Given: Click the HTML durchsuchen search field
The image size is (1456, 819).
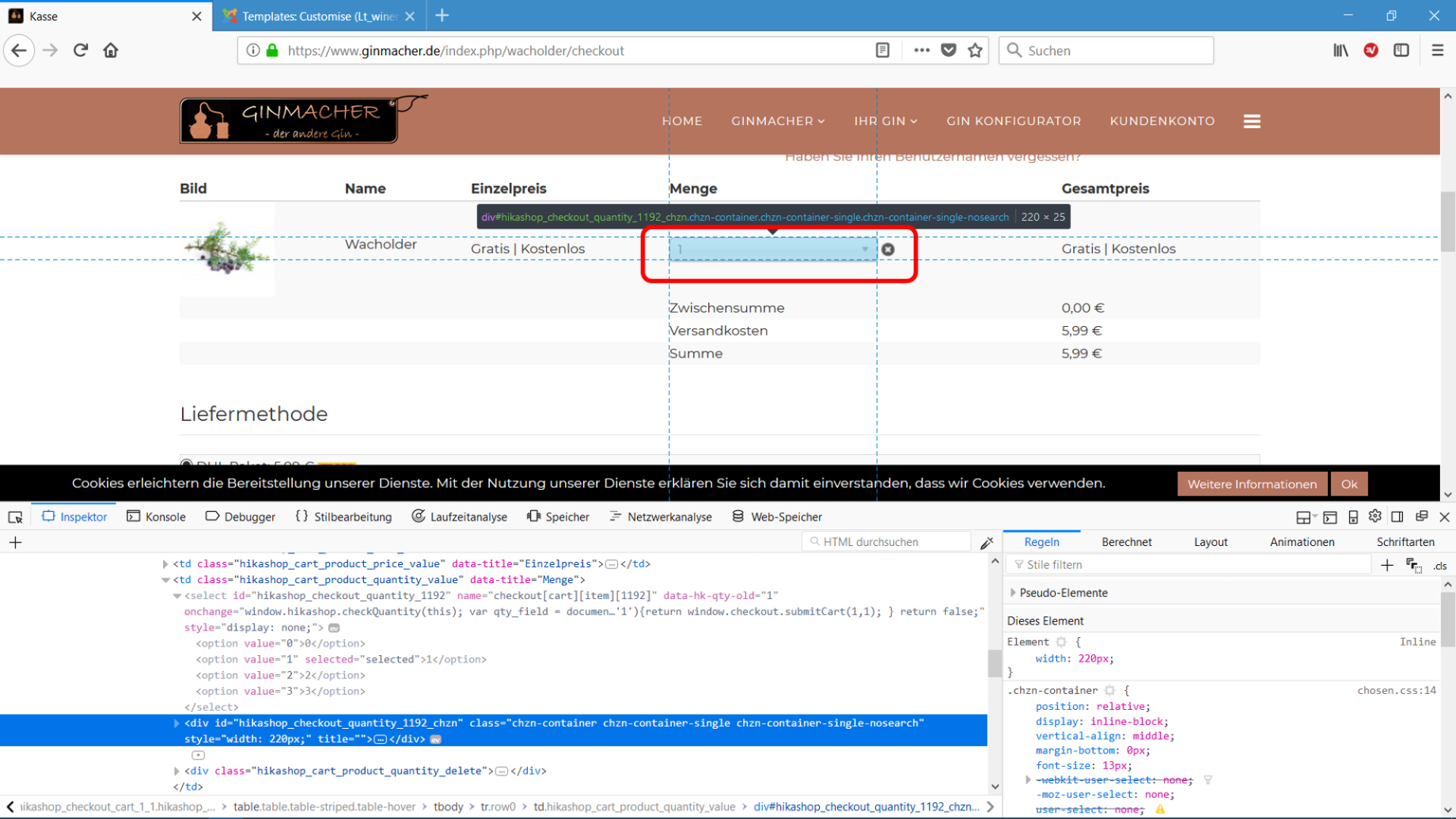Looking at the screenshot, I should 886,542.
